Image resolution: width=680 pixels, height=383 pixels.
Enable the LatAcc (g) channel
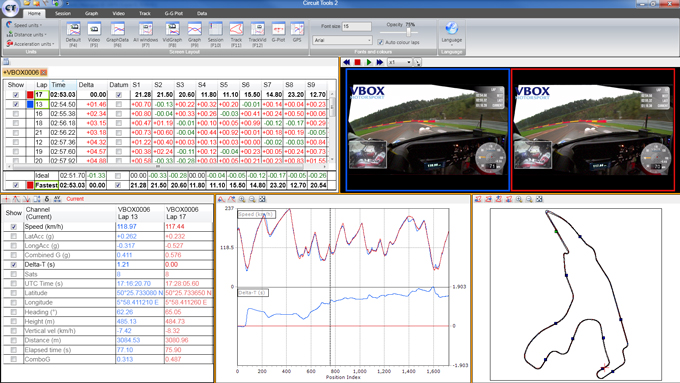tap(14, 236)
